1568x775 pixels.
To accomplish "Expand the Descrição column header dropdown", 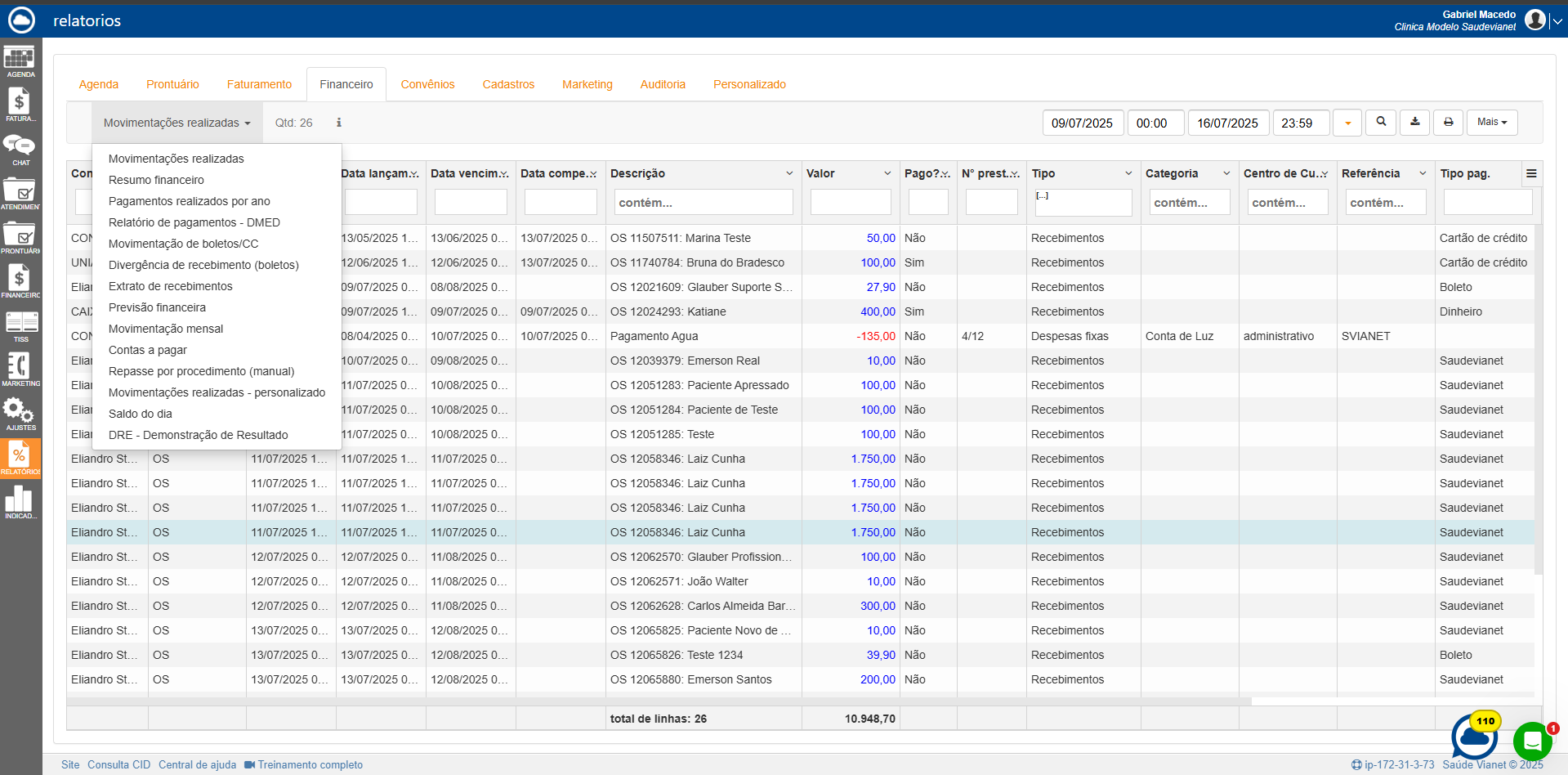I will pos(789,173).
